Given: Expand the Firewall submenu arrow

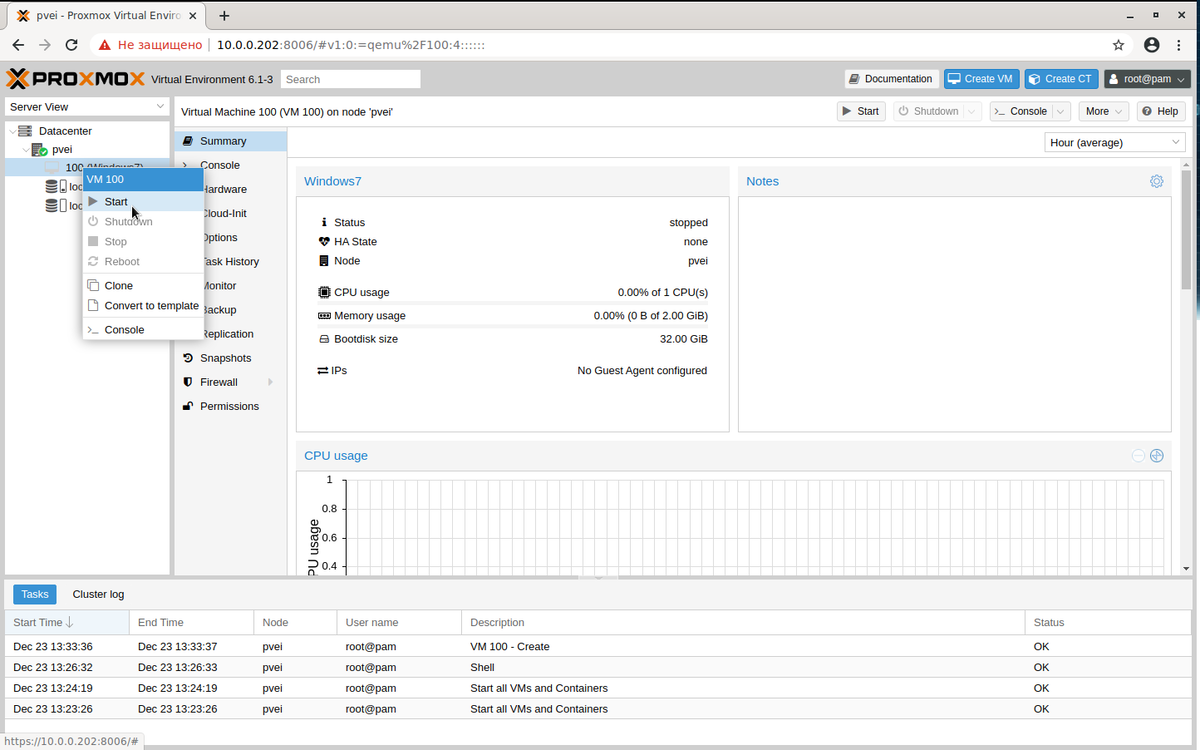Looking at the screenshot, I should pos(270,382).
